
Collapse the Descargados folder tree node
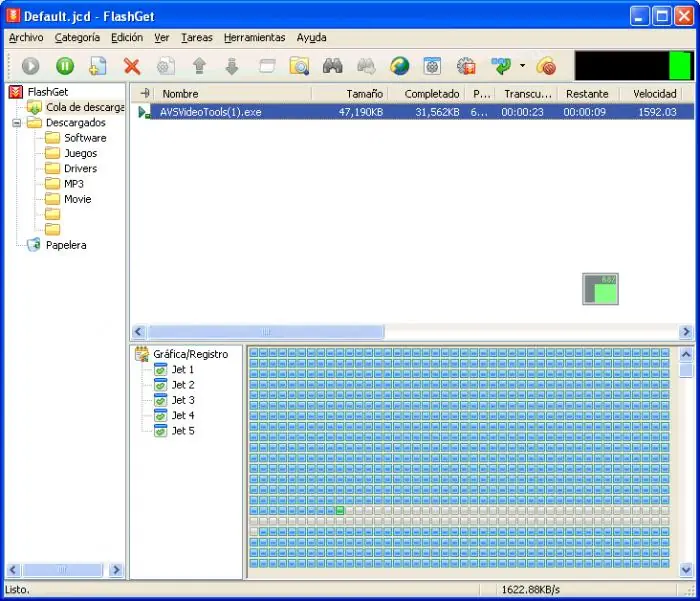click(17, 123)
